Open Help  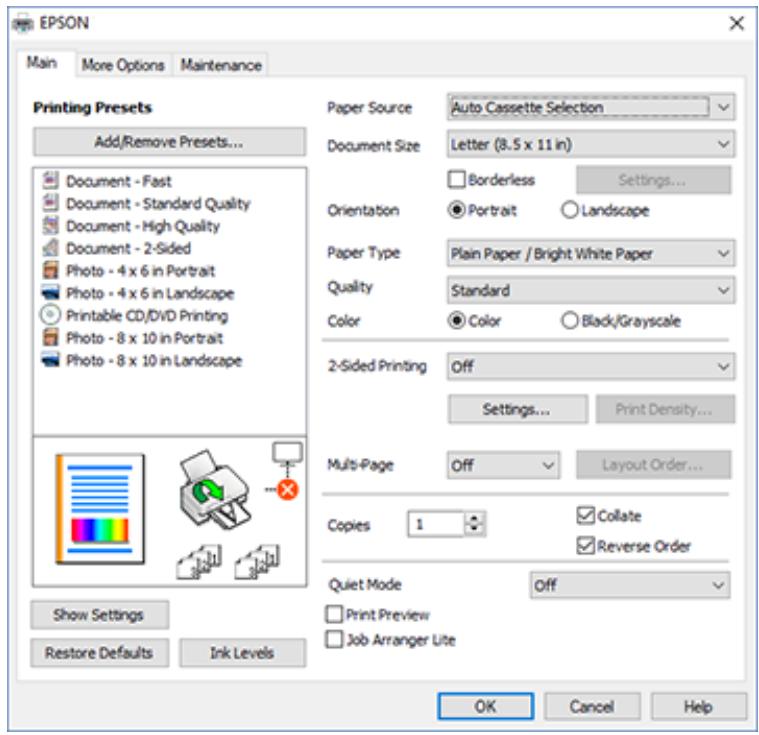click(698, 706)
